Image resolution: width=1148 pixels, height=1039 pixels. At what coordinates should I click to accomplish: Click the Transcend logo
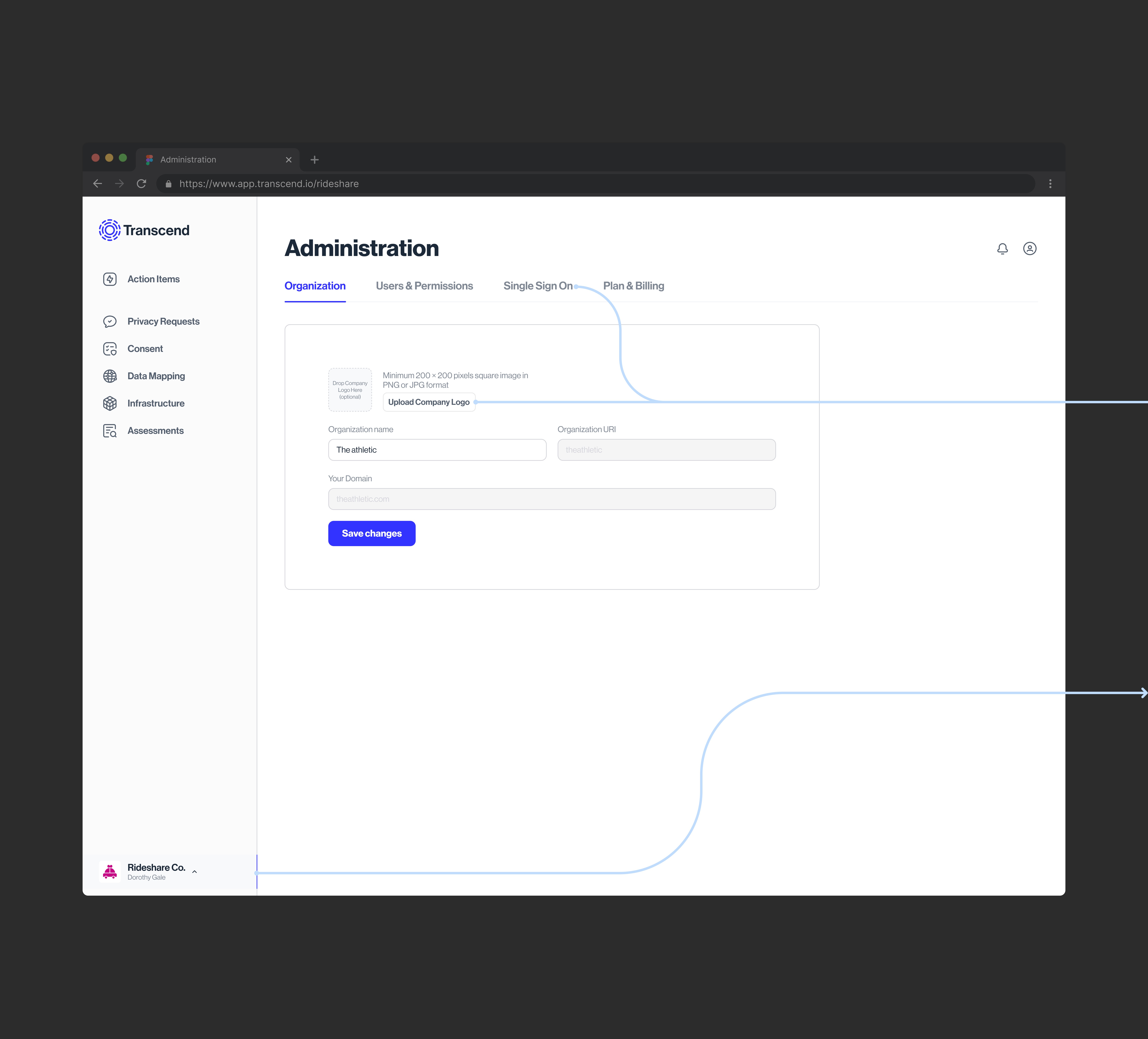(x=144, y=230)
